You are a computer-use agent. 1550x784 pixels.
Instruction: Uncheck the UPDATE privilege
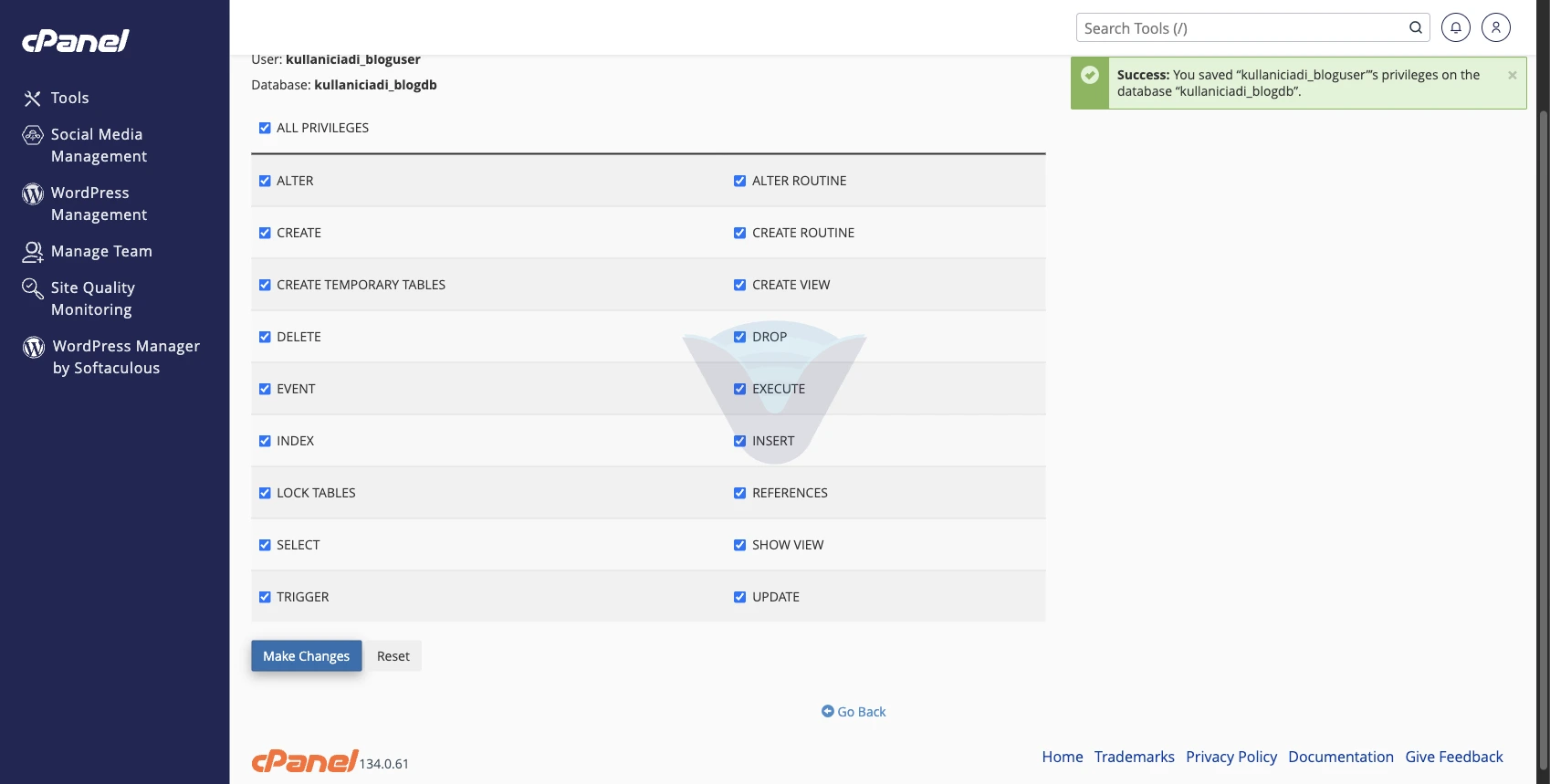[740, 597]
